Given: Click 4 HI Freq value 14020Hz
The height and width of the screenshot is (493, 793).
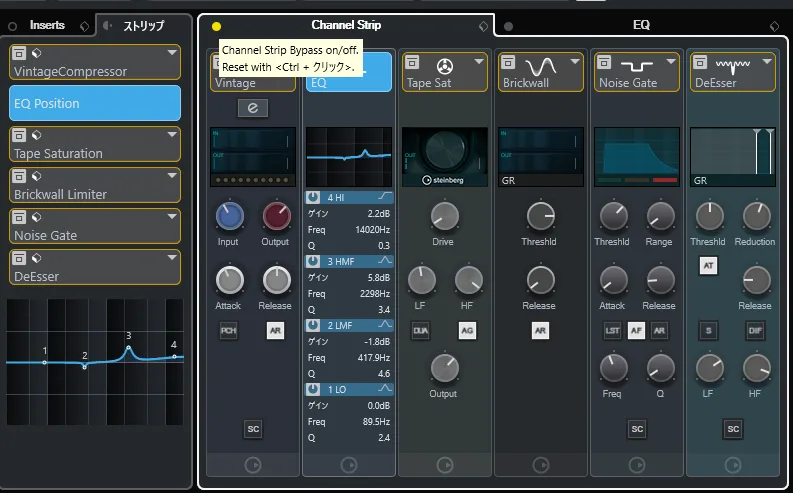Looking at the screenshot, I should (x=372, y=230).
